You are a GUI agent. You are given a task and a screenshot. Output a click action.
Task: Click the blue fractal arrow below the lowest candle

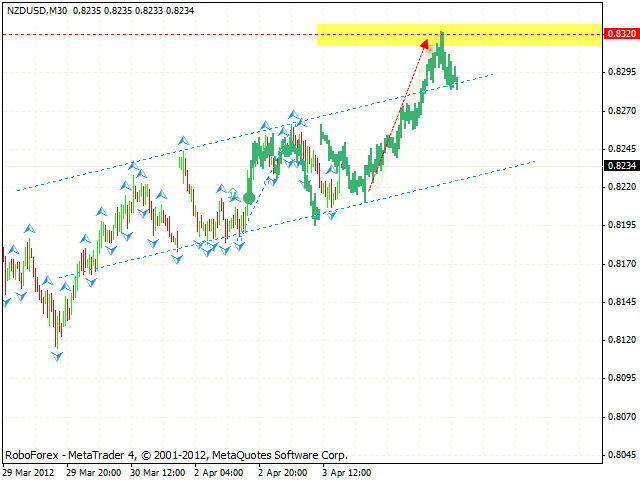57,355
